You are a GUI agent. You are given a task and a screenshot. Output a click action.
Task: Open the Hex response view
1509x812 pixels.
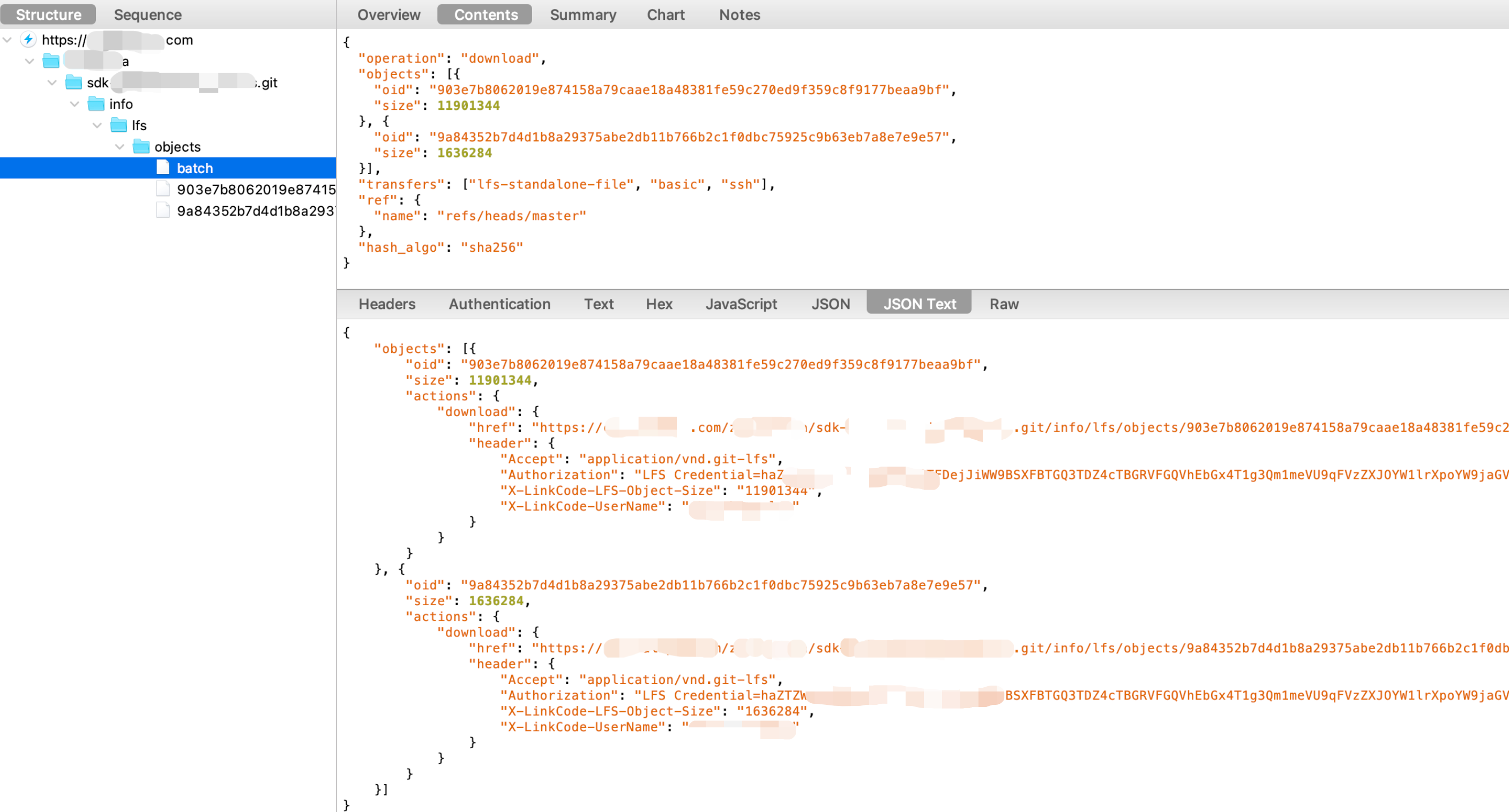pos(659,304)
